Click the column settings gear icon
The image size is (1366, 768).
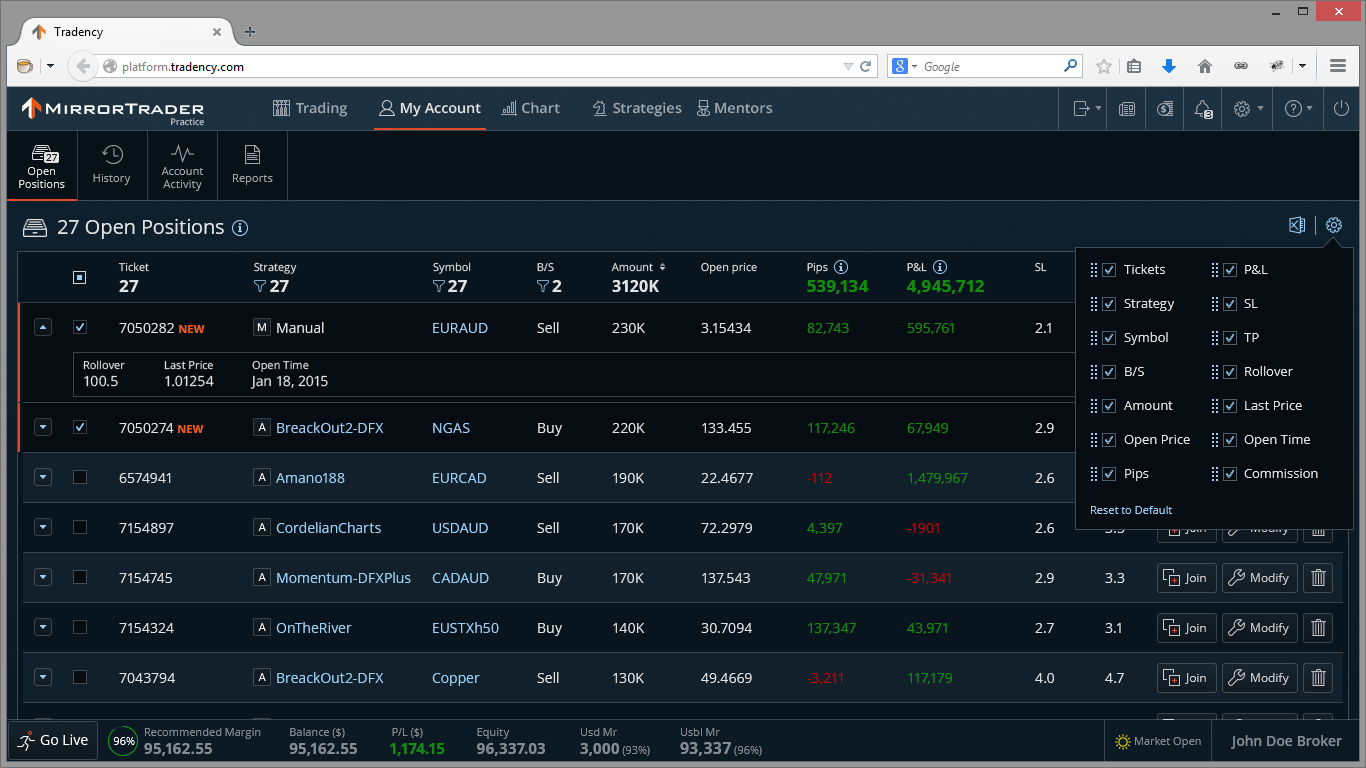click(x=1334, y=225)
